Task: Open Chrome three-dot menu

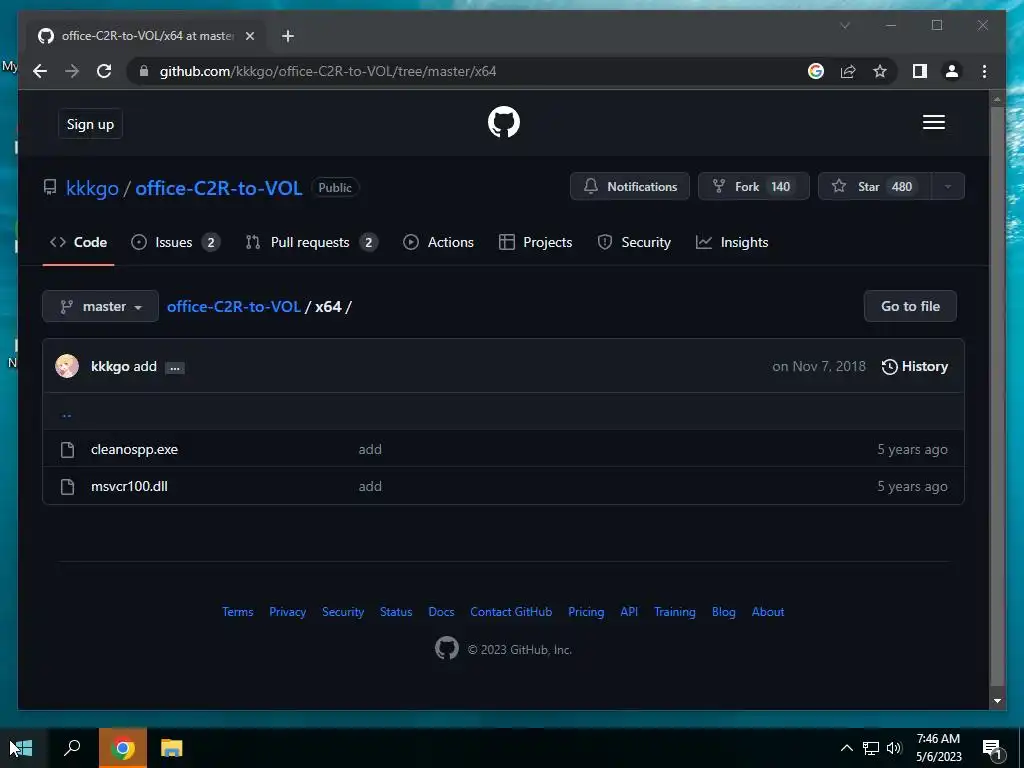Action: tap(984, 71)
